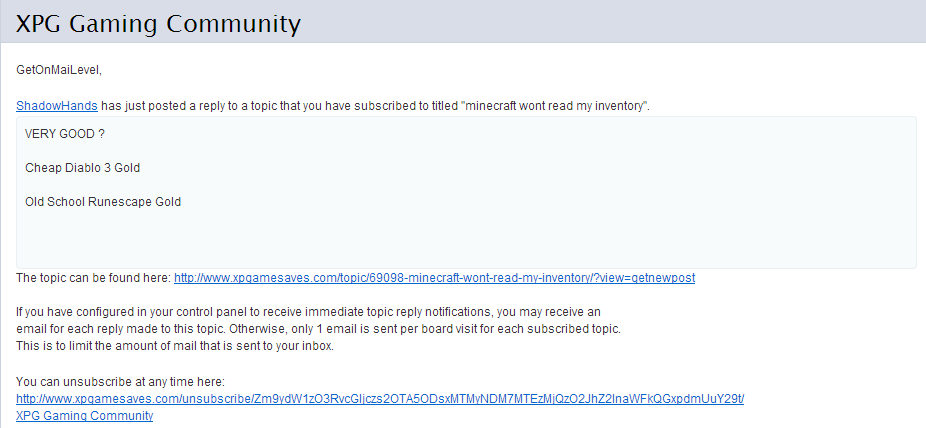Click the quoted topic title 'minecraft wont read my inventory'
The width and height of the screenshot is (926, 428).
pos(555,106)
